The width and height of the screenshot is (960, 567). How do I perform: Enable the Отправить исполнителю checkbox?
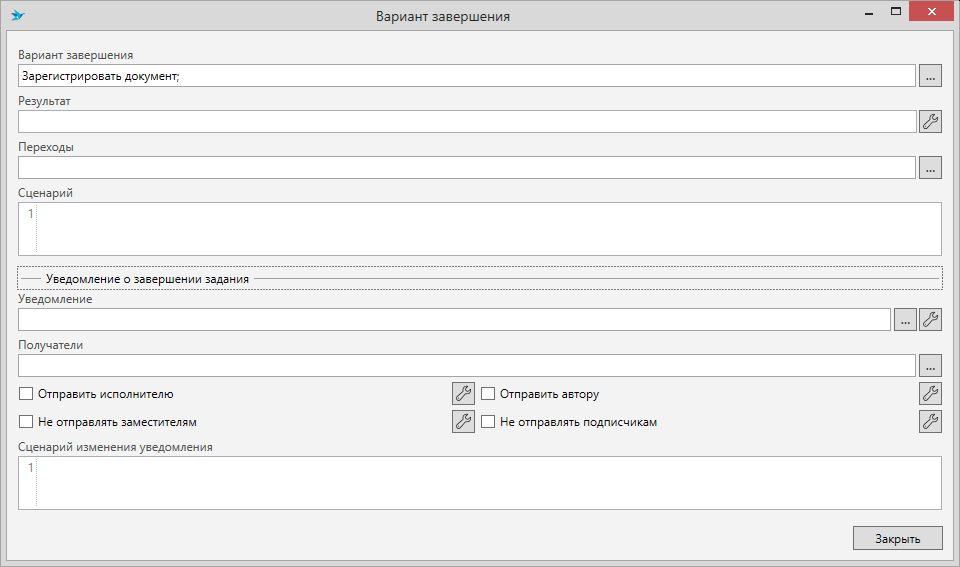click(x=27, y=394)
